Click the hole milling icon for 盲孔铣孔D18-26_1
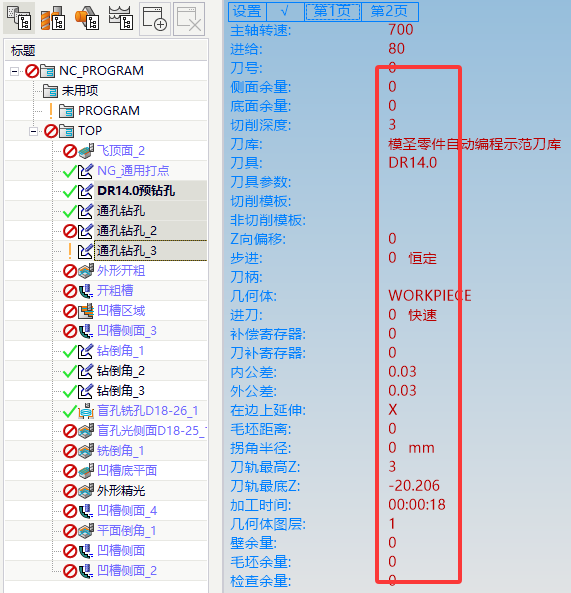Screen dimensions: 571x593 (86, 411)
